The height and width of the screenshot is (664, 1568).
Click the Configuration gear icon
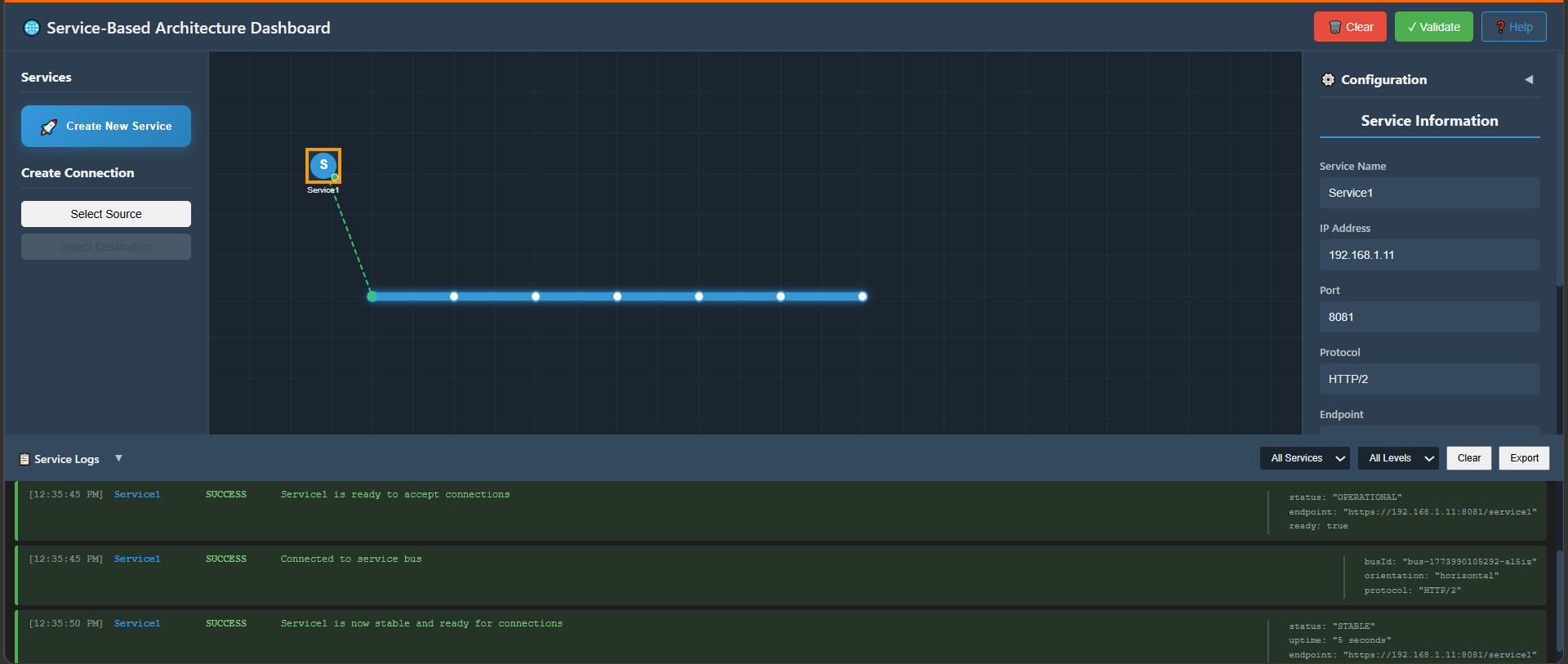(1328, 80)
